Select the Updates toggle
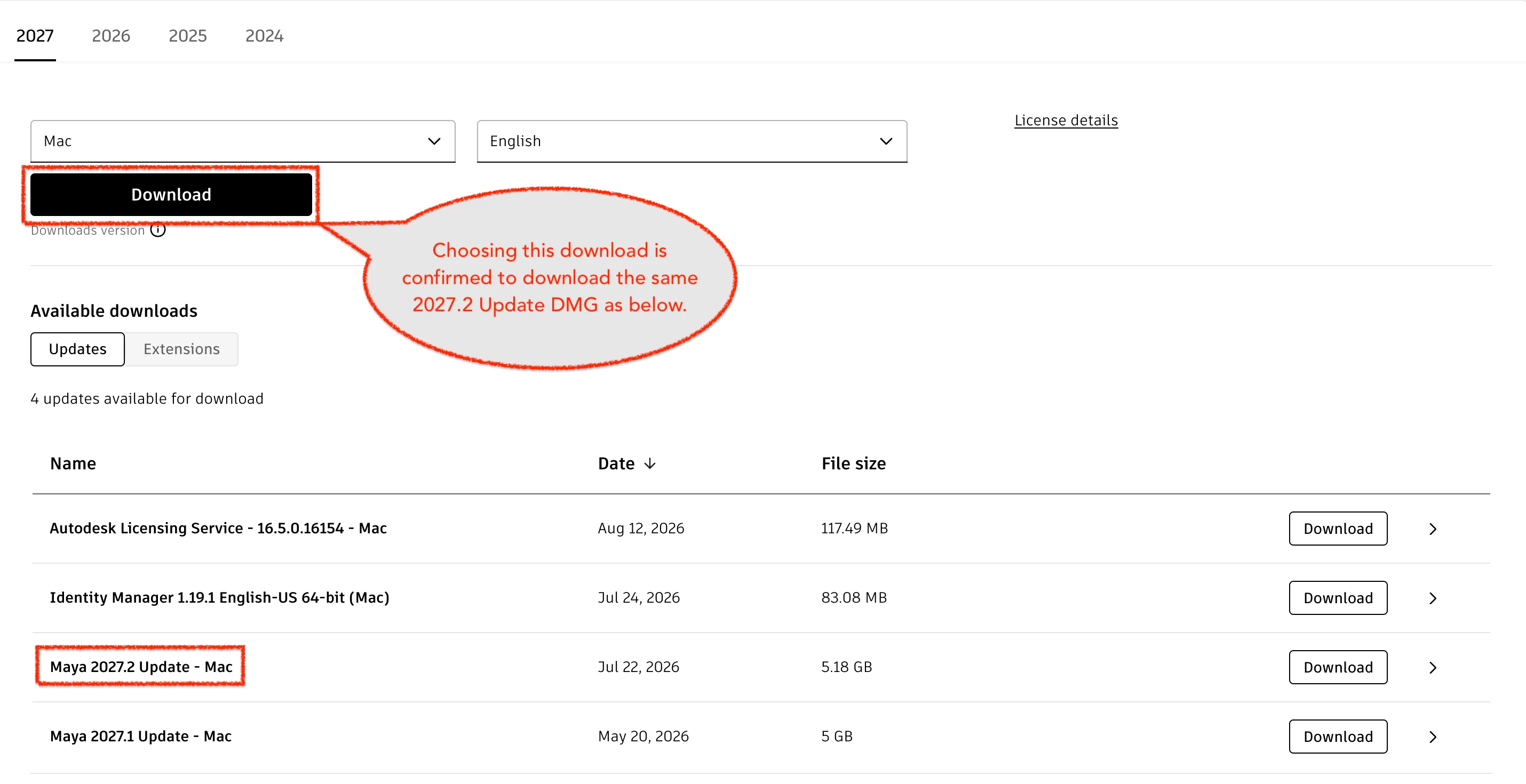Image resolution: width=1526 pixels, height=784 pixels. (77, 349)
